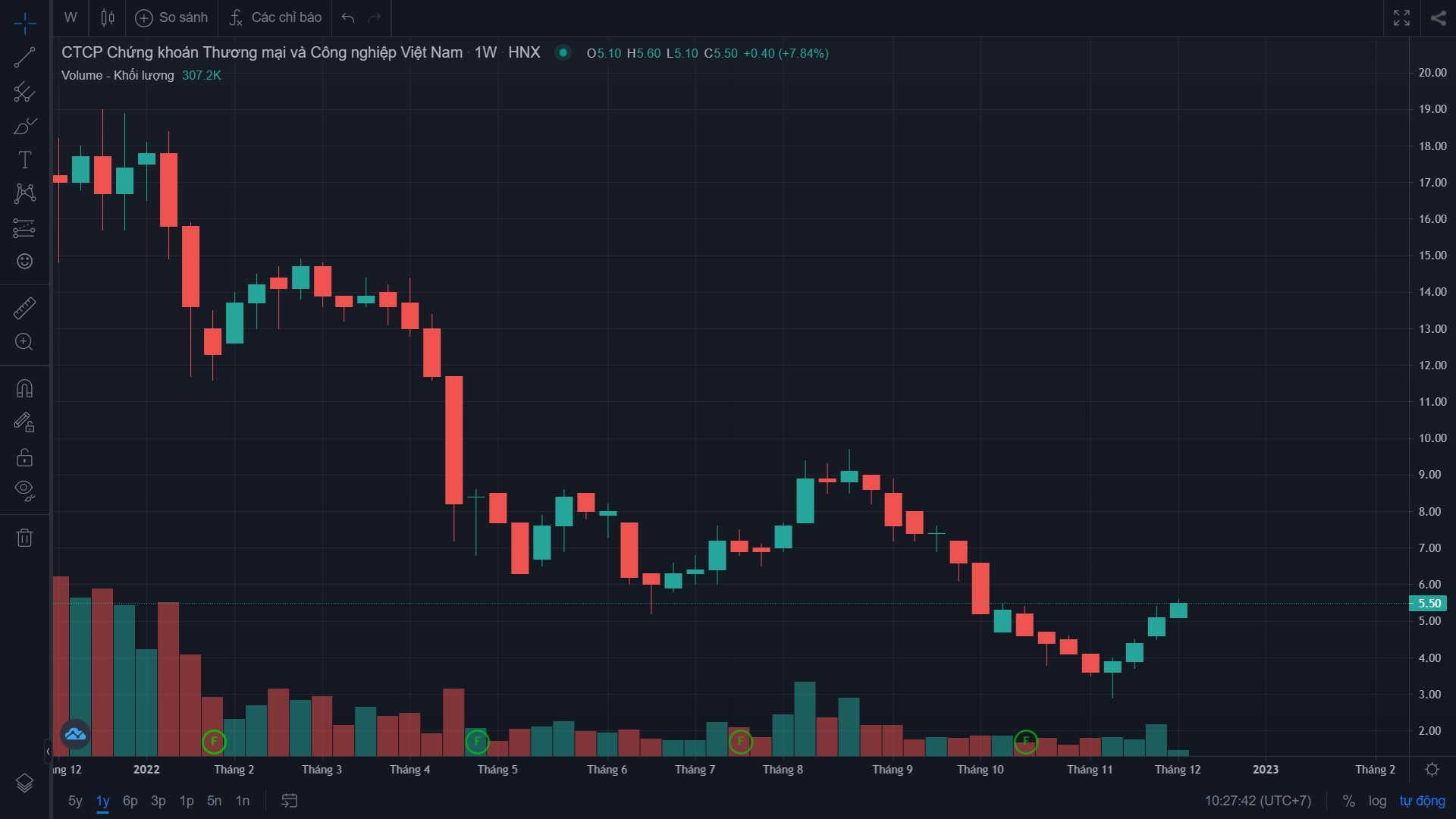
Task: Open Các chỉ báo indicators menu
Action: point(276,17)
